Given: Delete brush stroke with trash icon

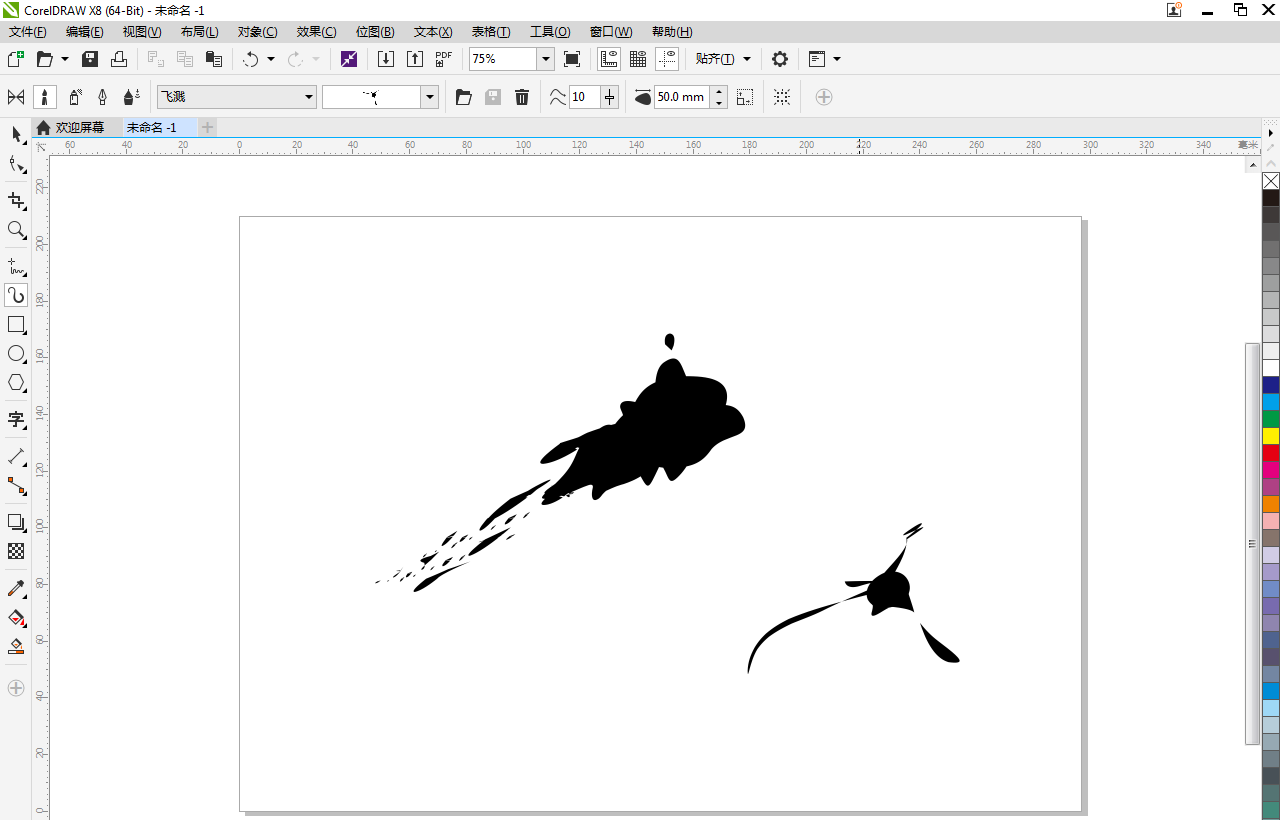Looking at the screenshot, I should (x=522, y=97).
